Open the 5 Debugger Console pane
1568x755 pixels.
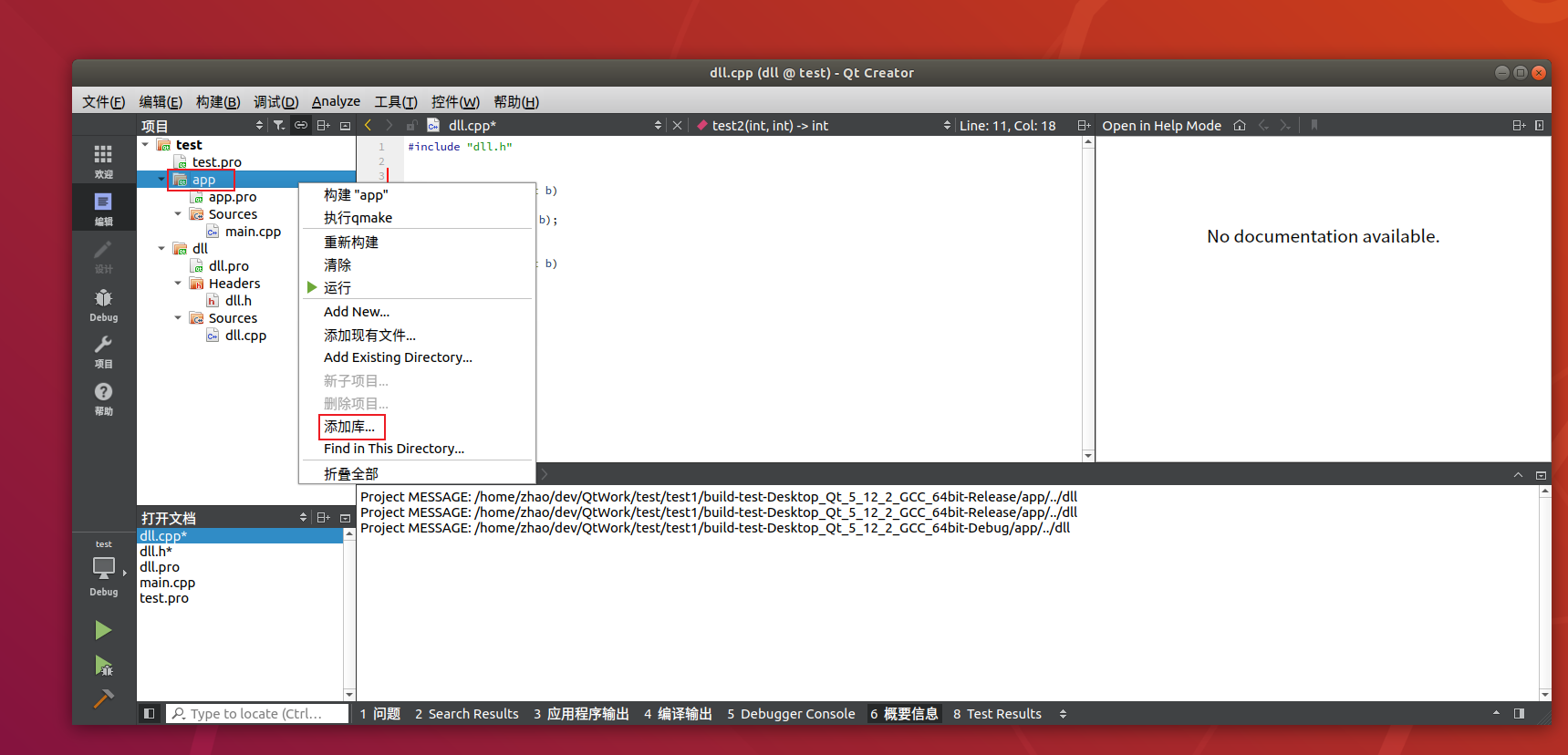pos(791,714)
